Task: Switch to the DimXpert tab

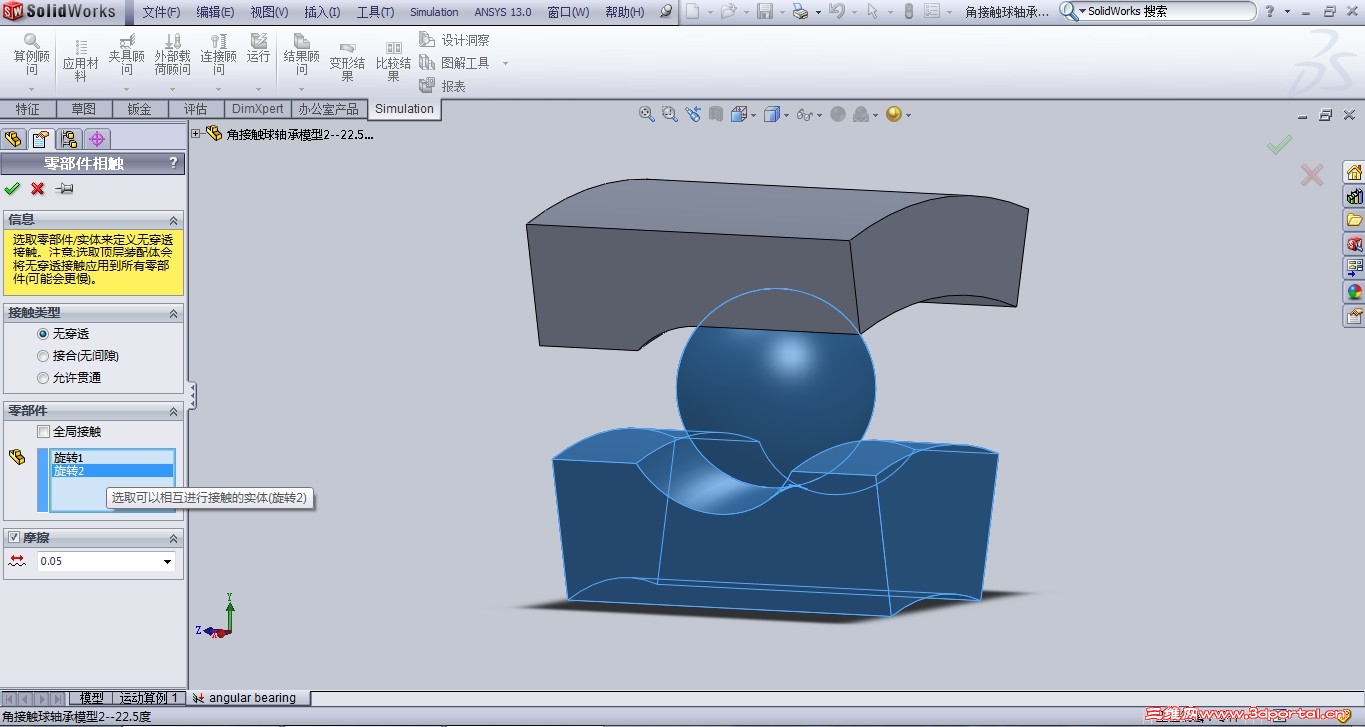Action: point(258,109)
